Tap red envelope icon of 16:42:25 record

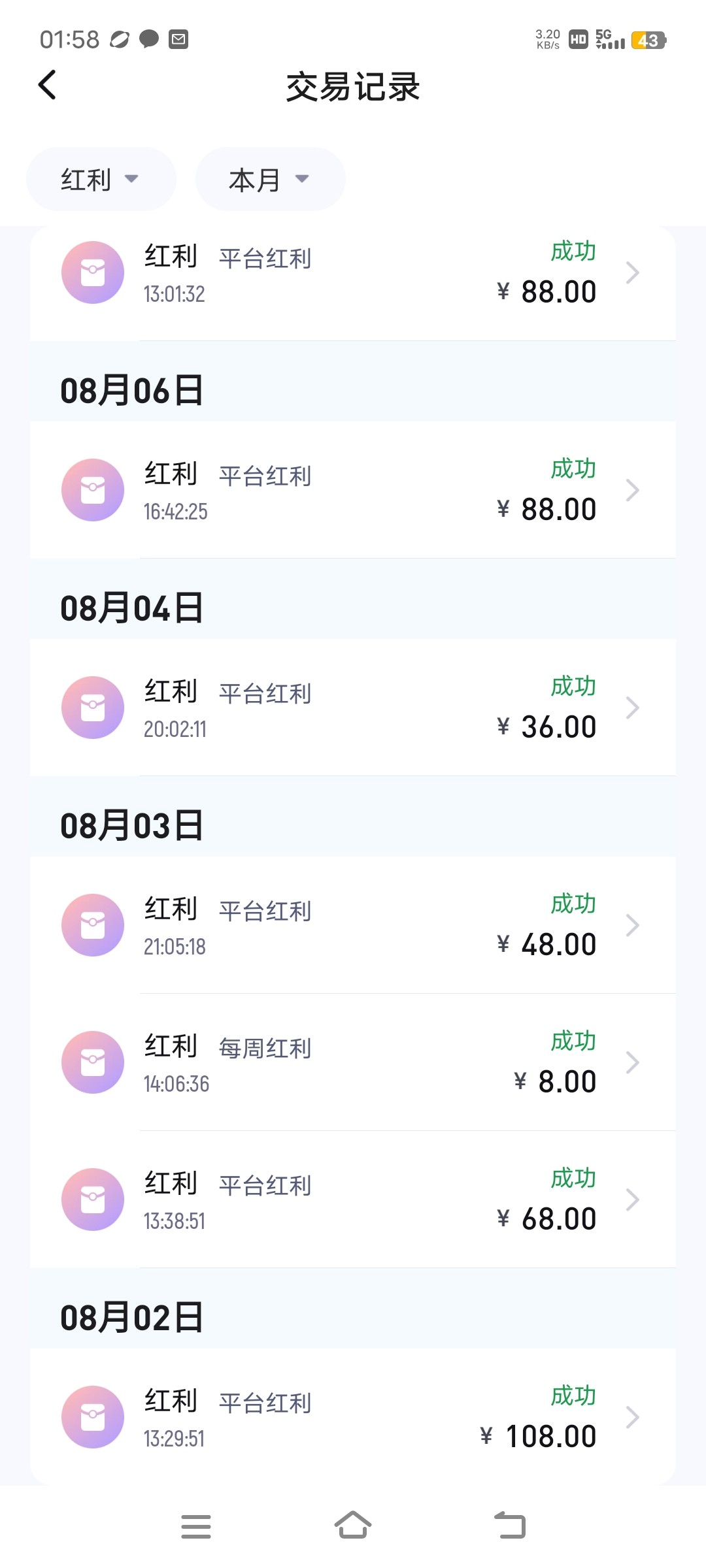(x=93, y=490)
